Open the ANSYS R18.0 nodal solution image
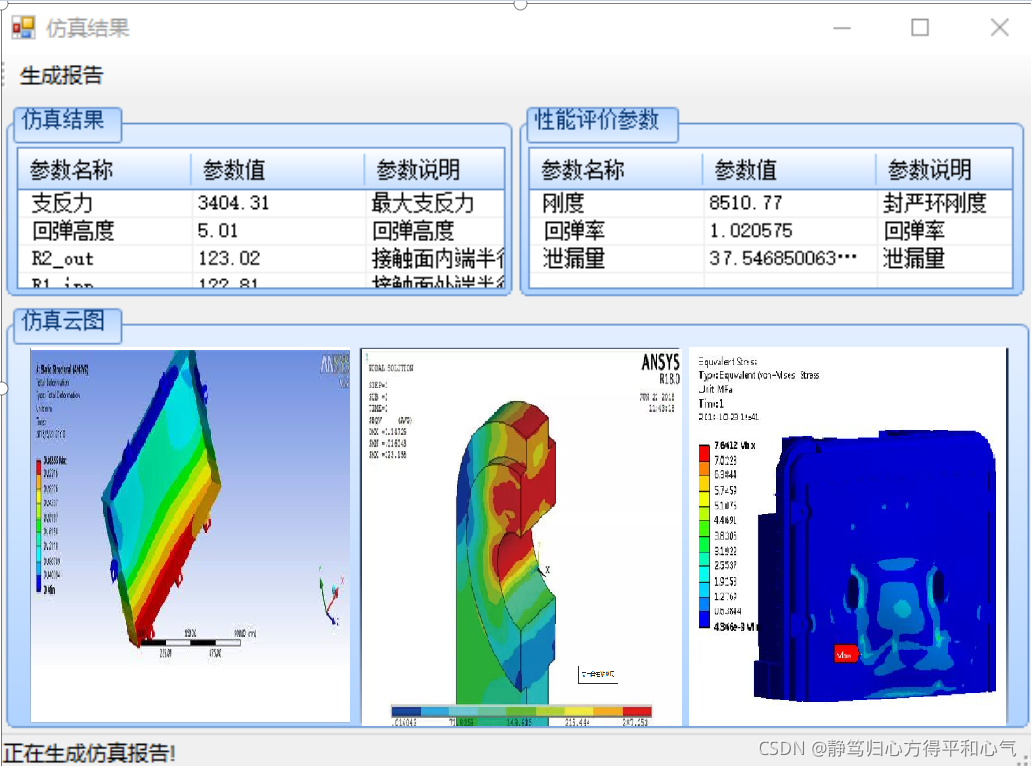This screenshot has height=766, width=1032. click(520, 537)
